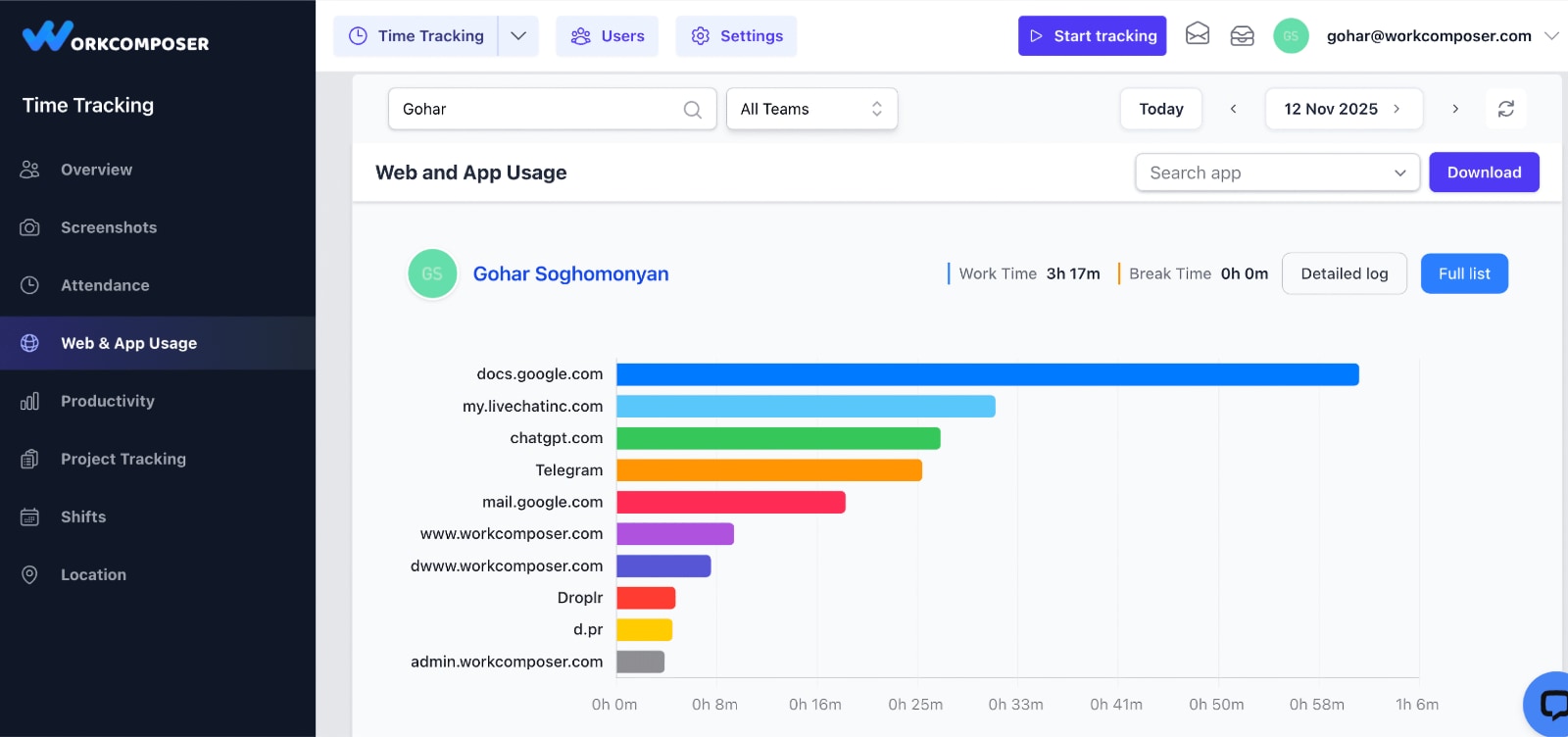Go to the next date arrow
The height and width of the screenshot is (737, 1568).
pos(1455,109)
